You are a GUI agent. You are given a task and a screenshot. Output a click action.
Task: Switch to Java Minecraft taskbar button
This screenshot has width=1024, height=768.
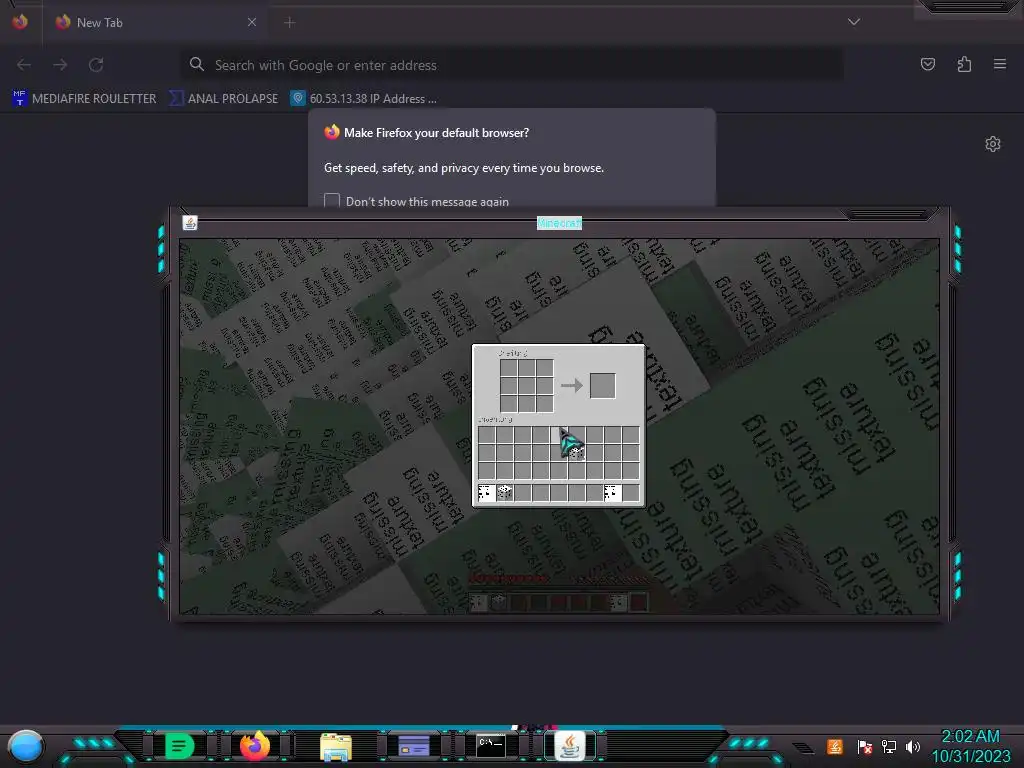click(569, 746)
